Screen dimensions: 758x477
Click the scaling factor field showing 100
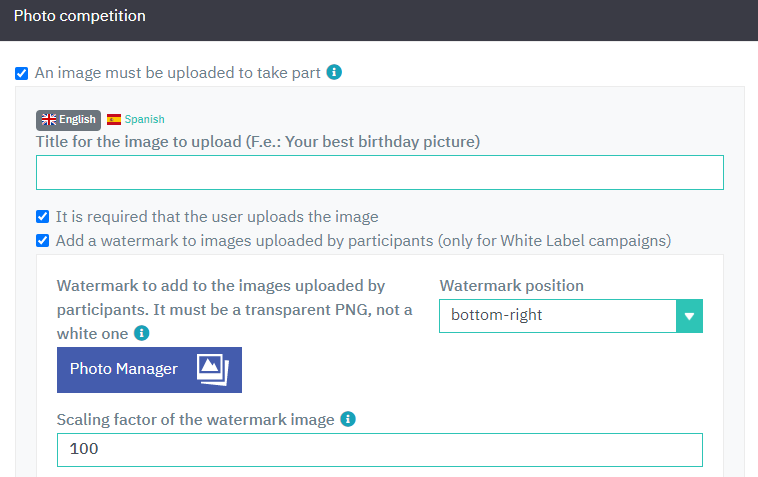(380, 450)
